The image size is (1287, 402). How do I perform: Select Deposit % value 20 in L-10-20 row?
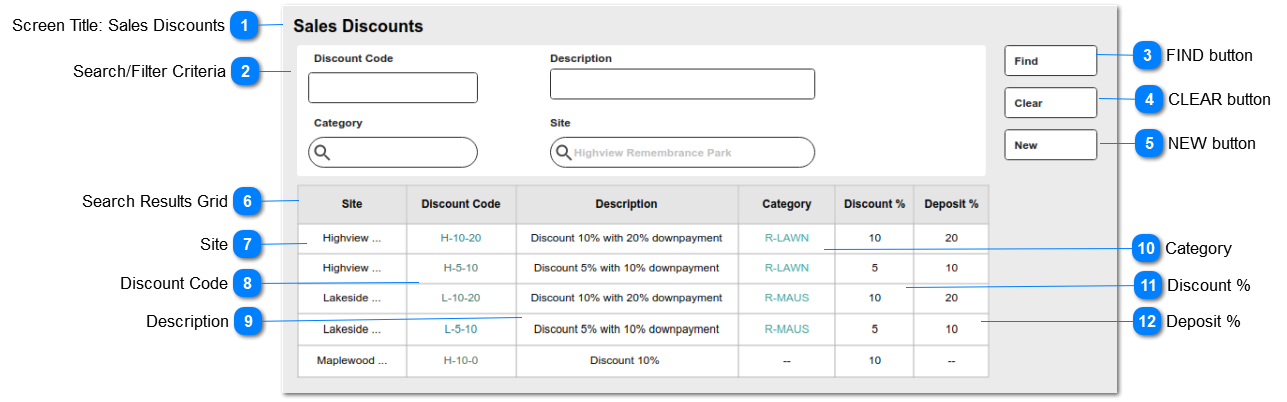coord(951,298)
